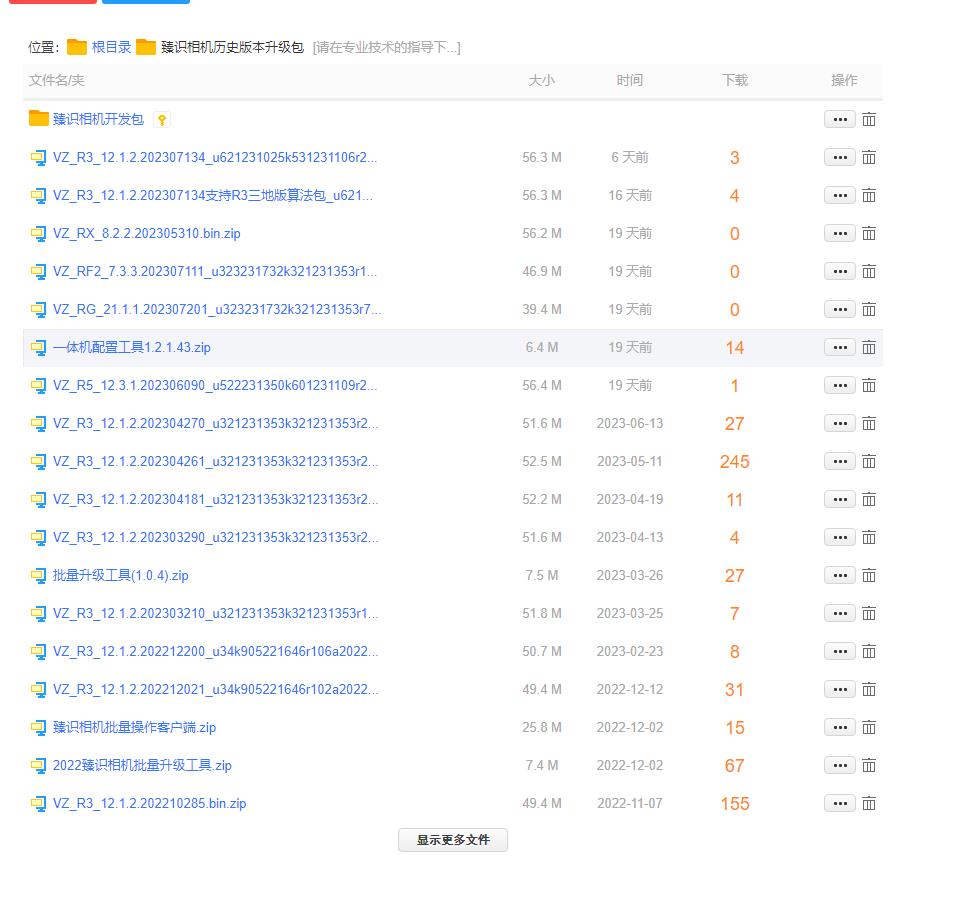Click the 根目录 folder icon in breadcrumb

tap(77, 47)
